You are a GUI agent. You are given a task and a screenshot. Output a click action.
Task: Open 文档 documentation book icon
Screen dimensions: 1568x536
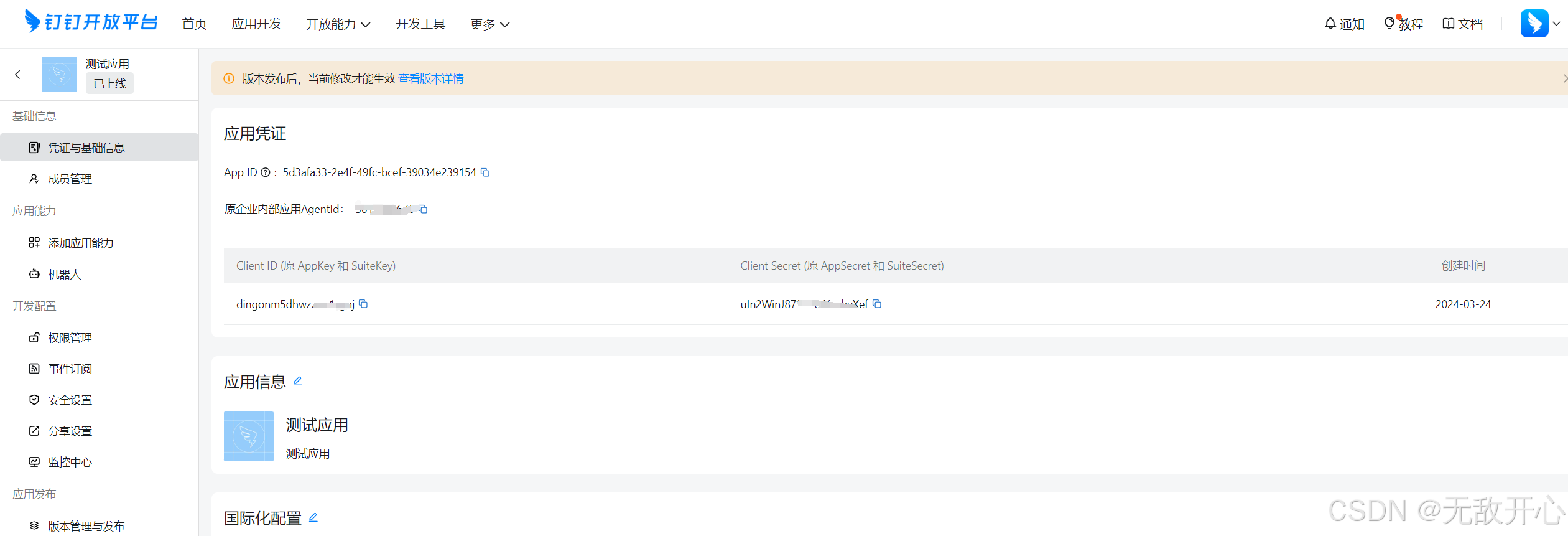(1463, 24)
